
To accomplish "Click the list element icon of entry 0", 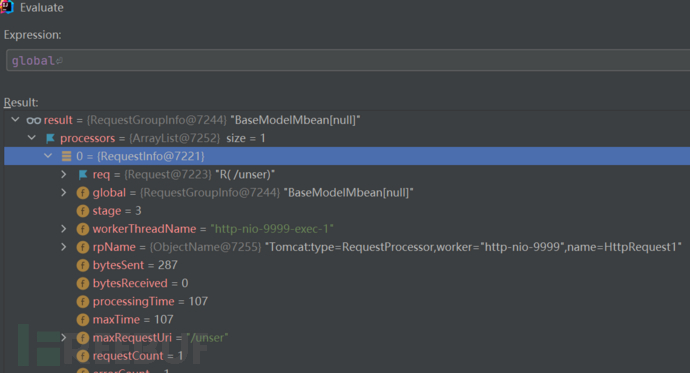I will click(66, 156).
